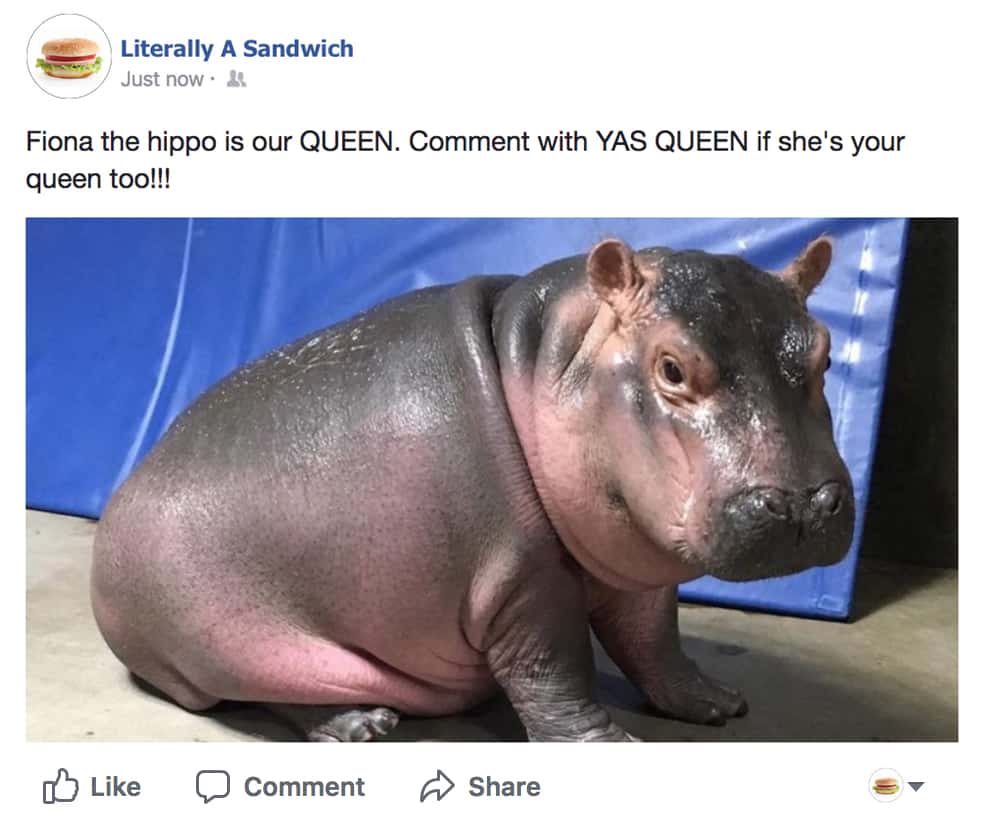This screenshot has height=822, width=989.
Task: Click the speech bubble Comment icon
Action: click(213, 786)
